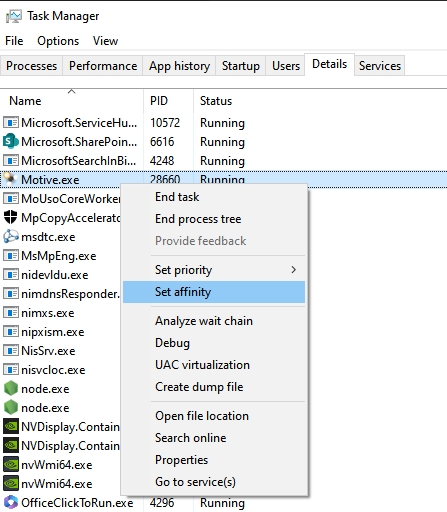Expand the Set priority submenu arrow
Image resolution: width=447 pixels, height=512 pixels.
click(x=293, y=270)
